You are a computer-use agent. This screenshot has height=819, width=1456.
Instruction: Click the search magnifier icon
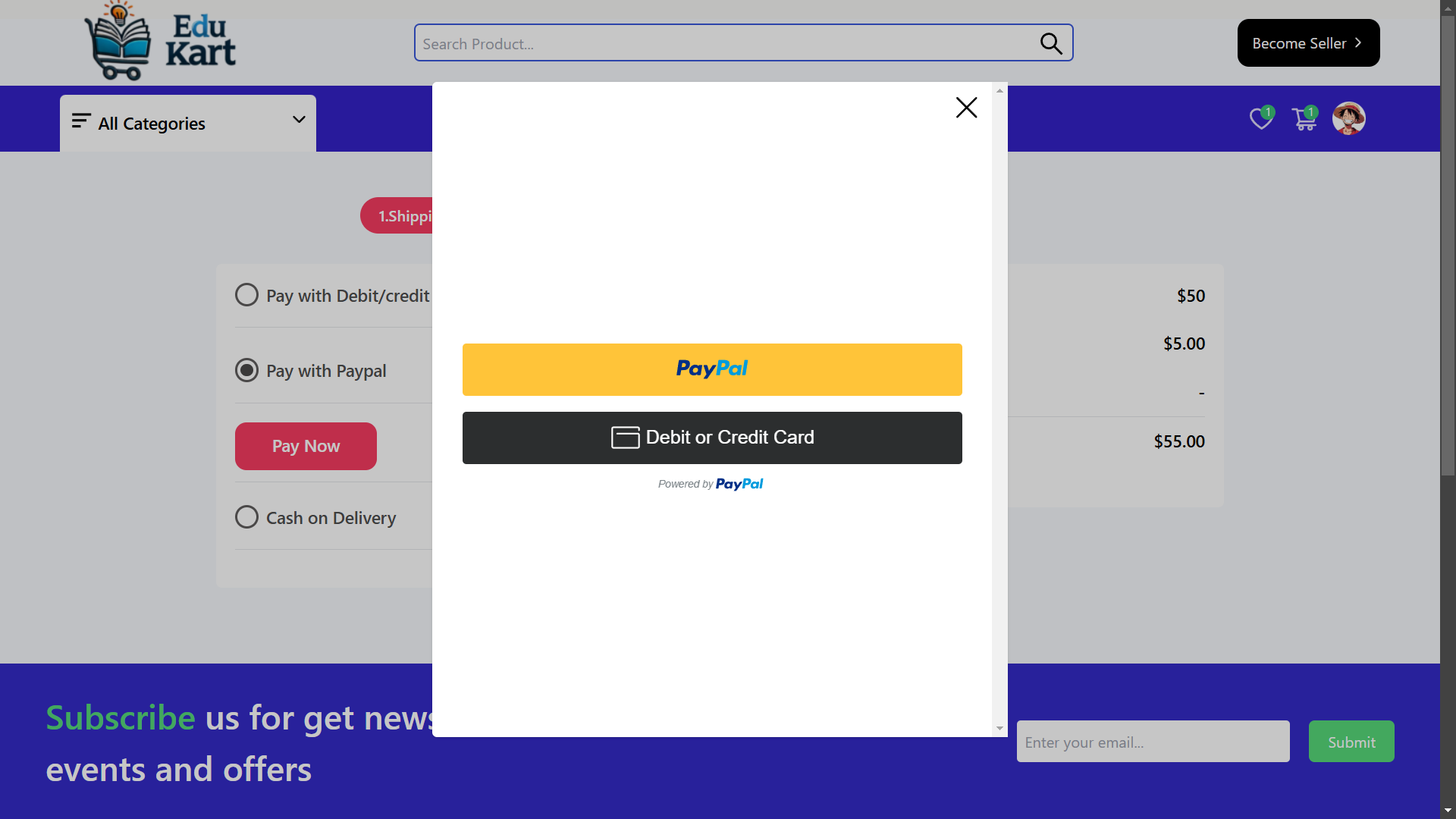point(1051,43)
